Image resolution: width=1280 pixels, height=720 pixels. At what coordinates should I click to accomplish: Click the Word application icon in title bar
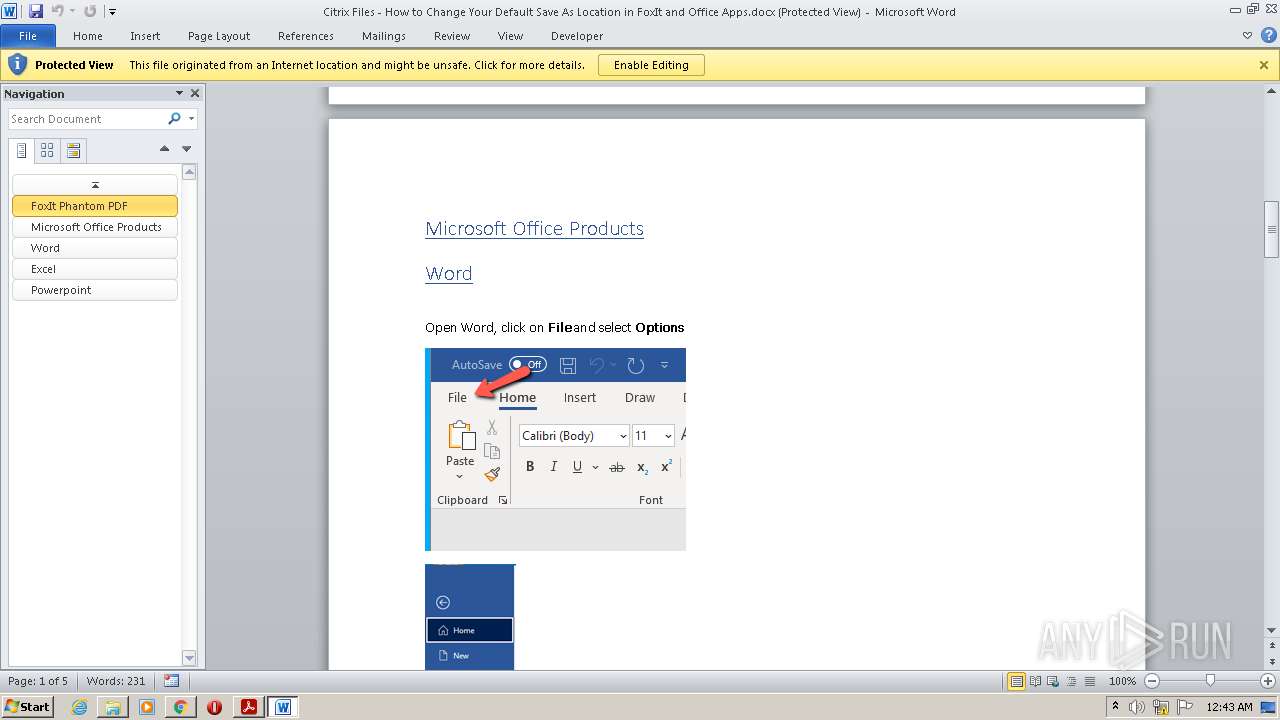(x=9, y=11)
